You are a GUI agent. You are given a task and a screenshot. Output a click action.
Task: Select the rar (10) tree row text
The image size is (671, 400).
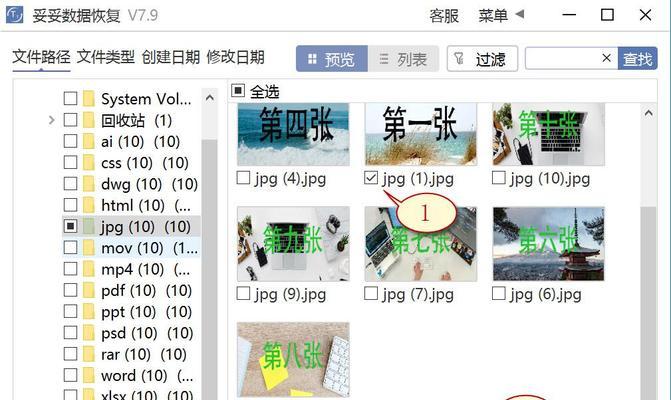click(145, 354)
